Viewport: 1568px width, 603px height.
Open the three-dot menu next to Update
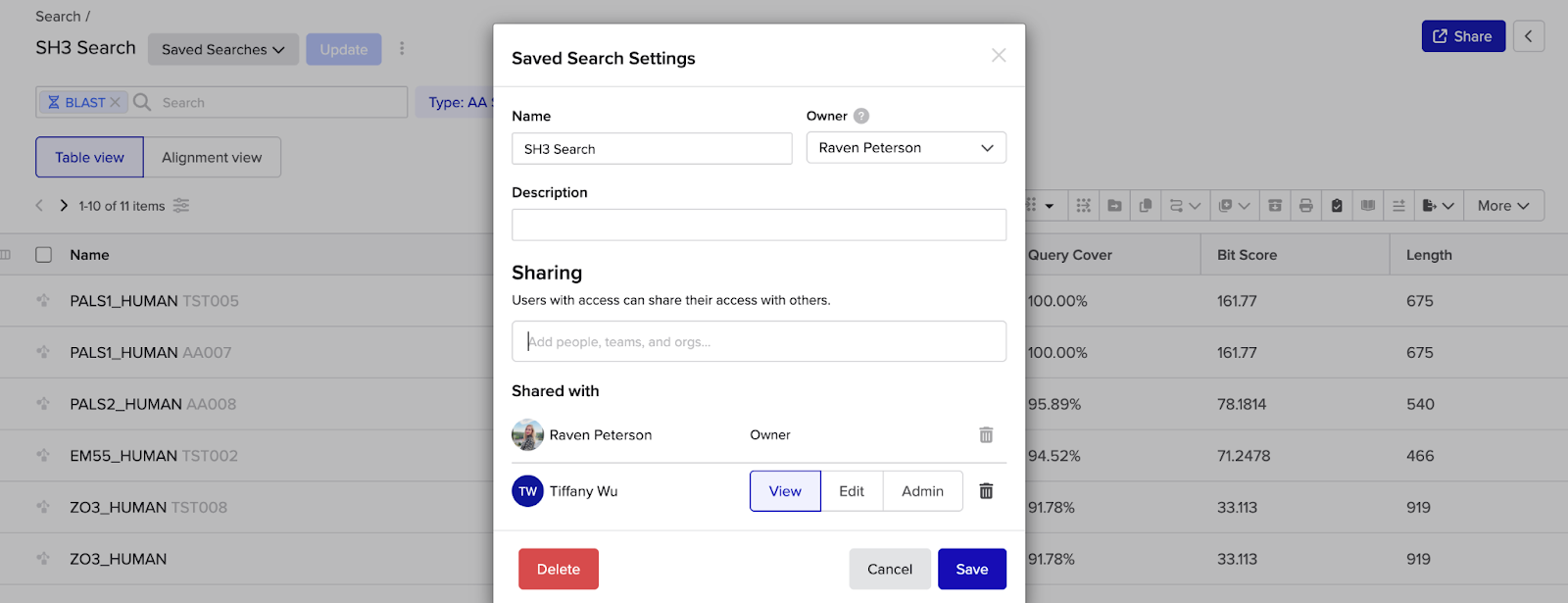pos(402,49)
